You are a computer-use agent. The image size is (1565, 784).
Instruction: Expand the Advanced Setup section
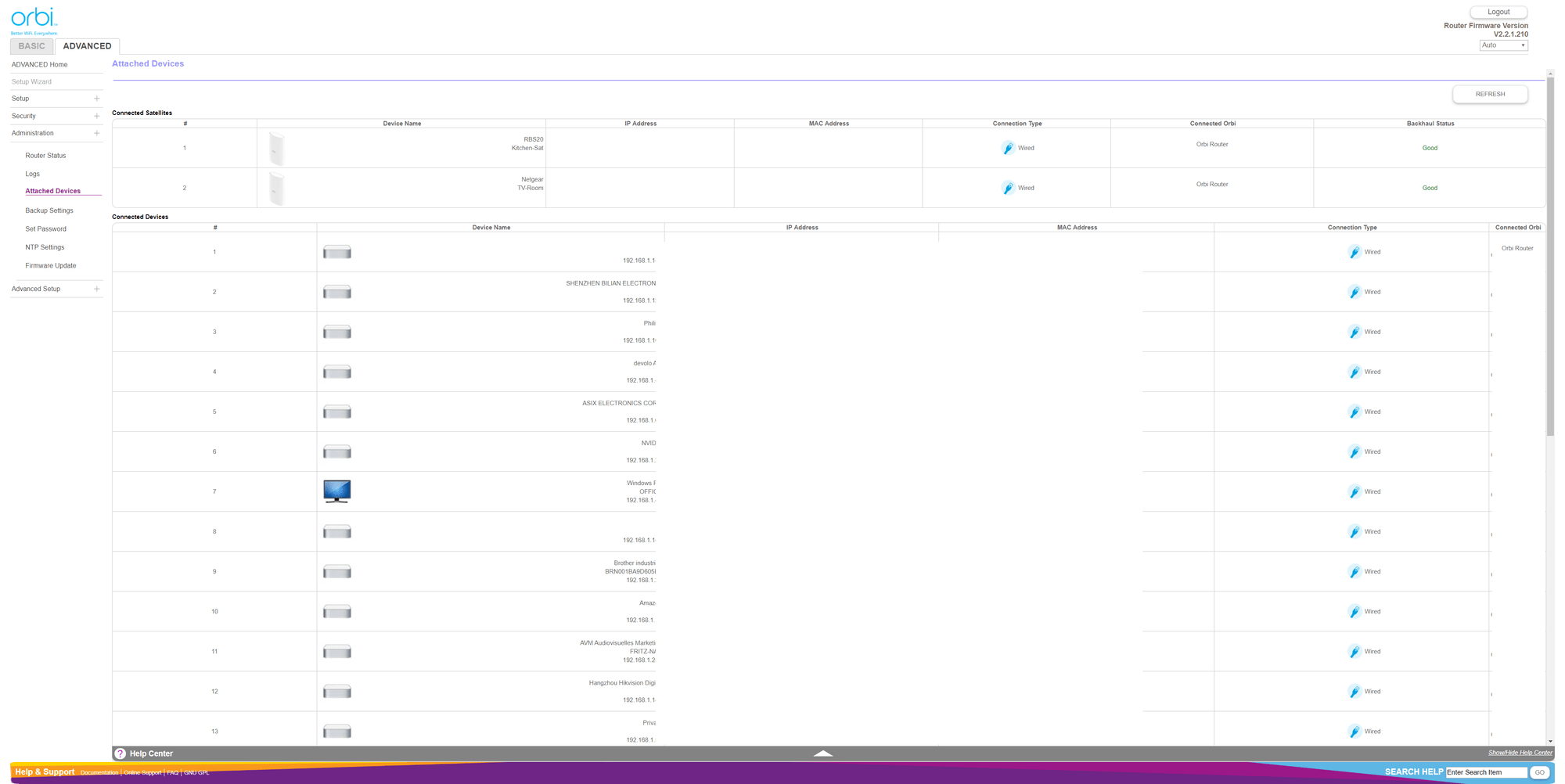tap(96, 289)
